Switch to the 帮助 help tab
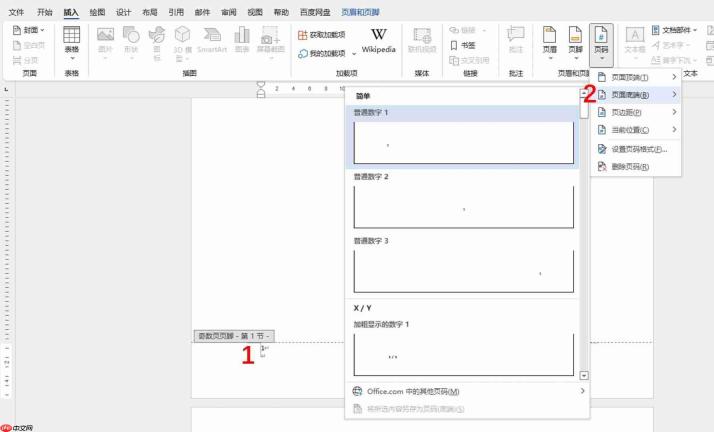 click(x=281, y=12)
